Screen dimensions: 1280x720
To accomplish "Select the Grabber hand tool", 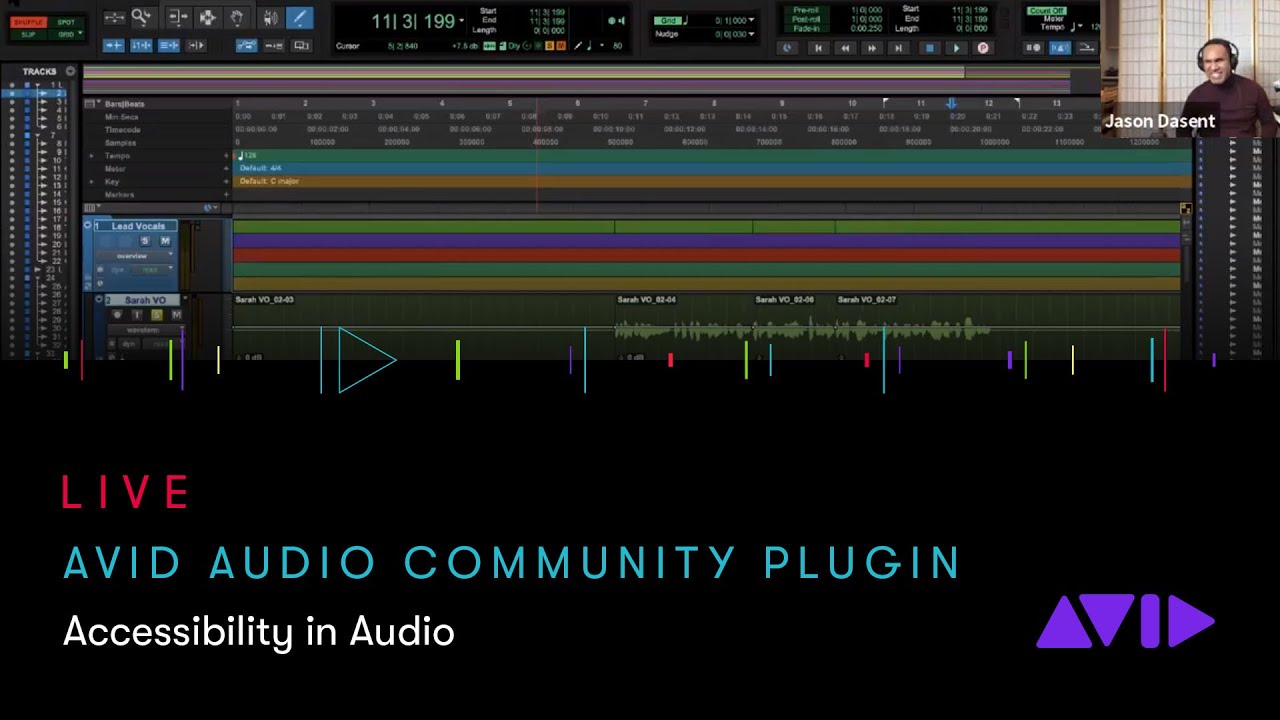I will coord(237,17).
